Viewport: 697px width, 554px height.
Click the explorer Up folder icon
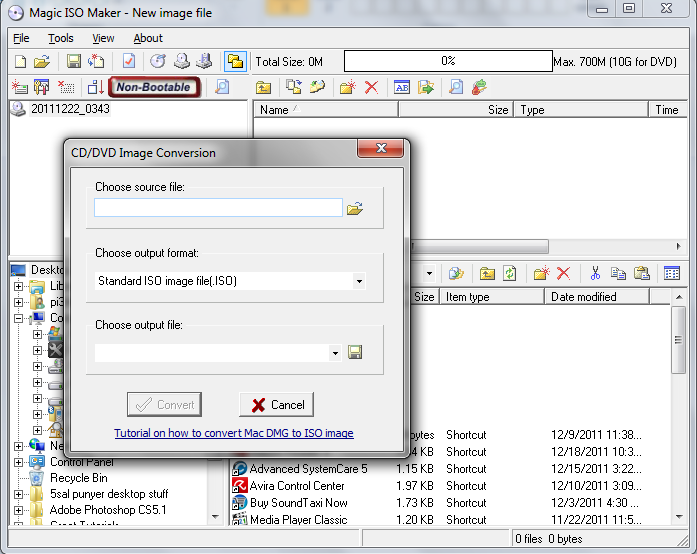pos(487,273)
